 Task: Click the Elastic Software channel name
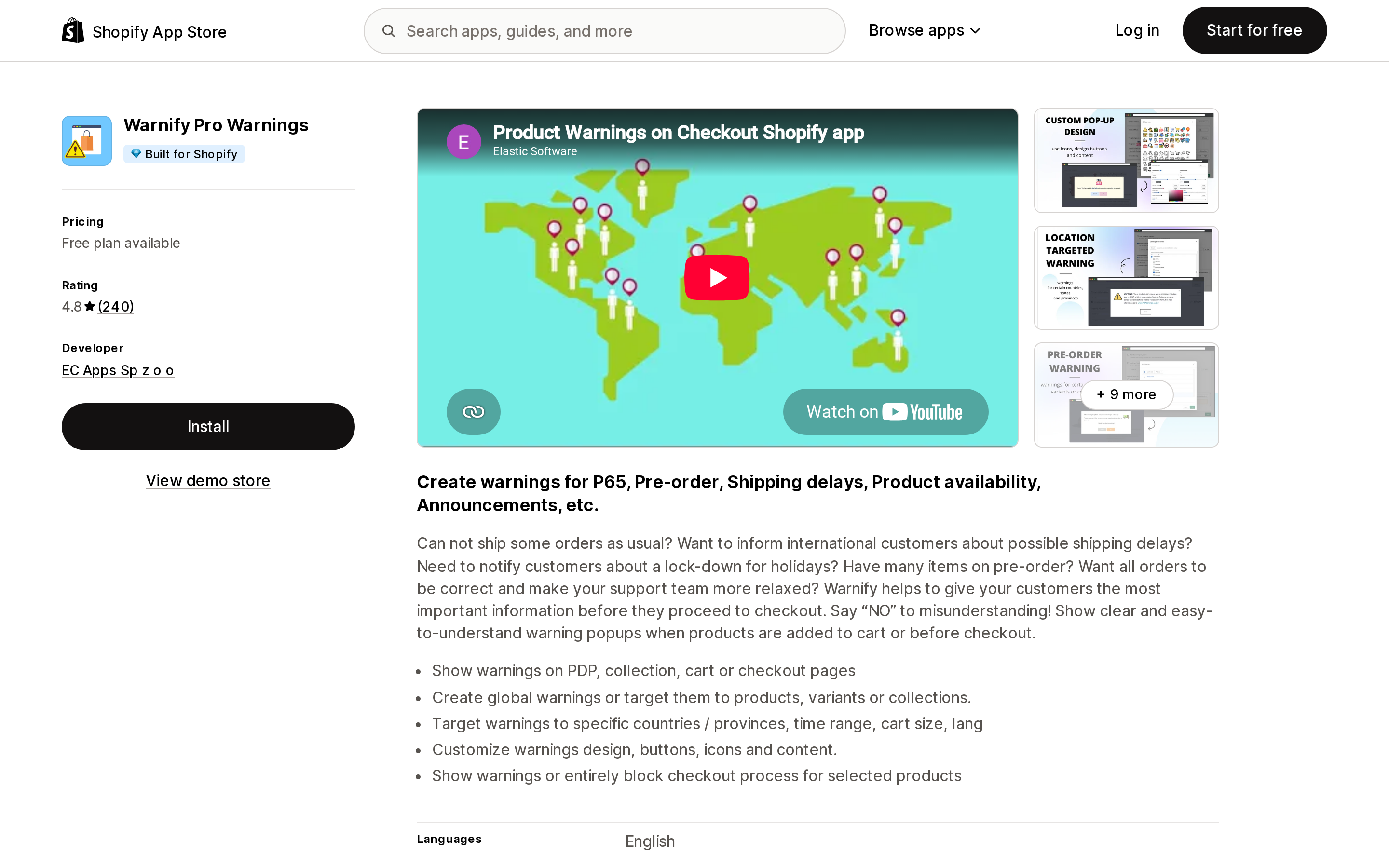pos(534,151)
